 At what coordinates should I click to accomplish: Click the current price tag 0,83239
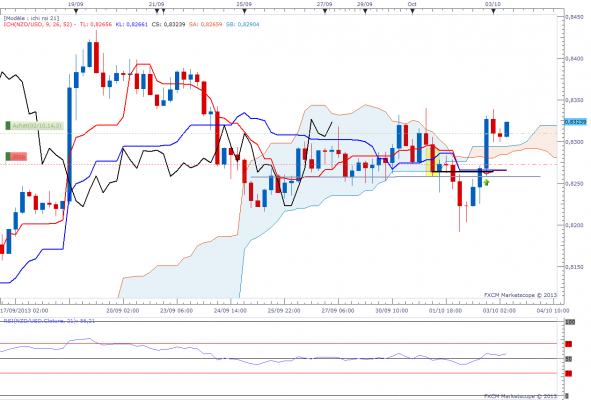575,122
